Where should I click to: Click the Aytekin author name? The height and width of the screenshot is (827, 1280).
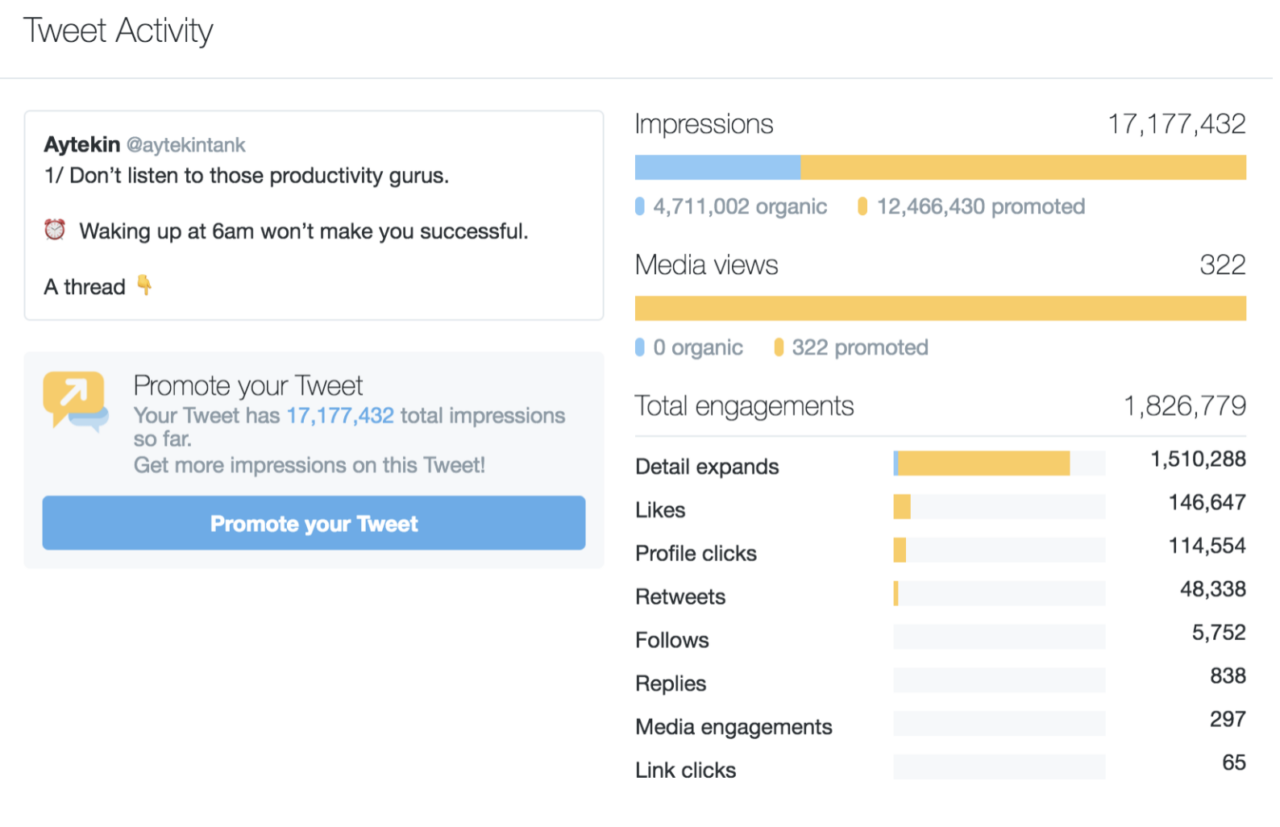[x=82, y=146]
